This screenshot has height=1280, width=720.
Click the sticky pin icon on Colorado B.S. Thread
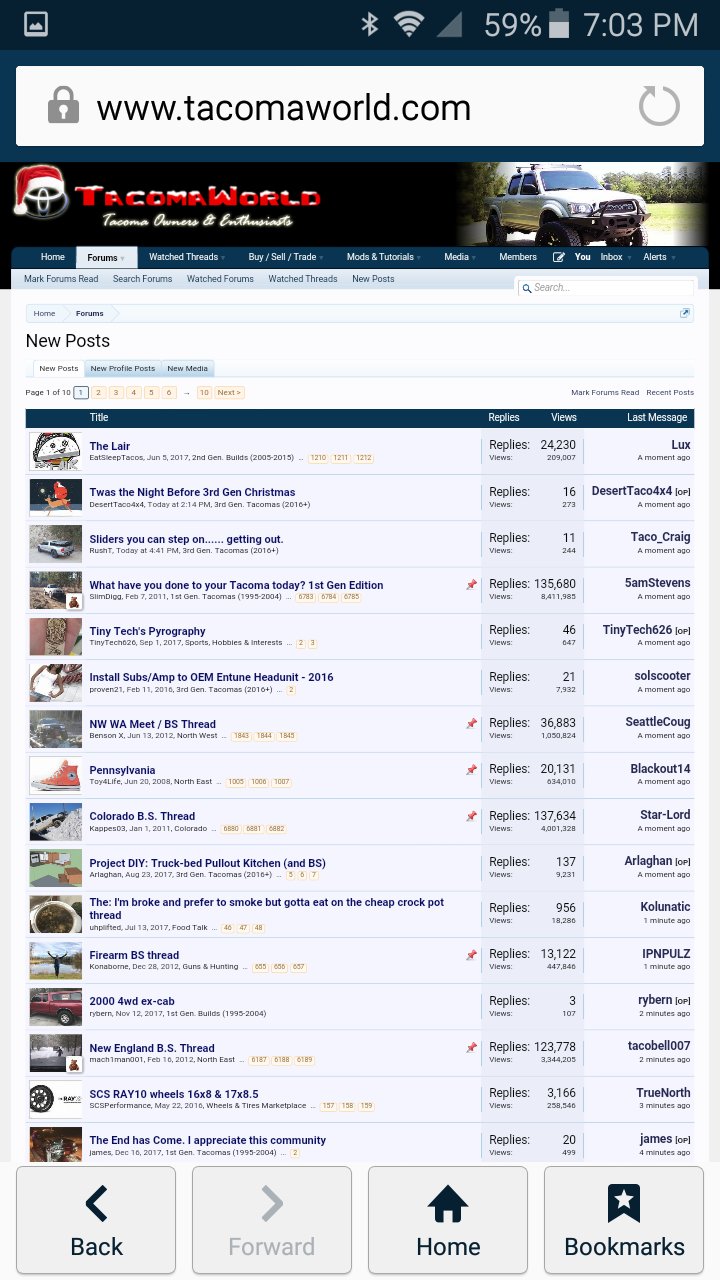point(471,816)
